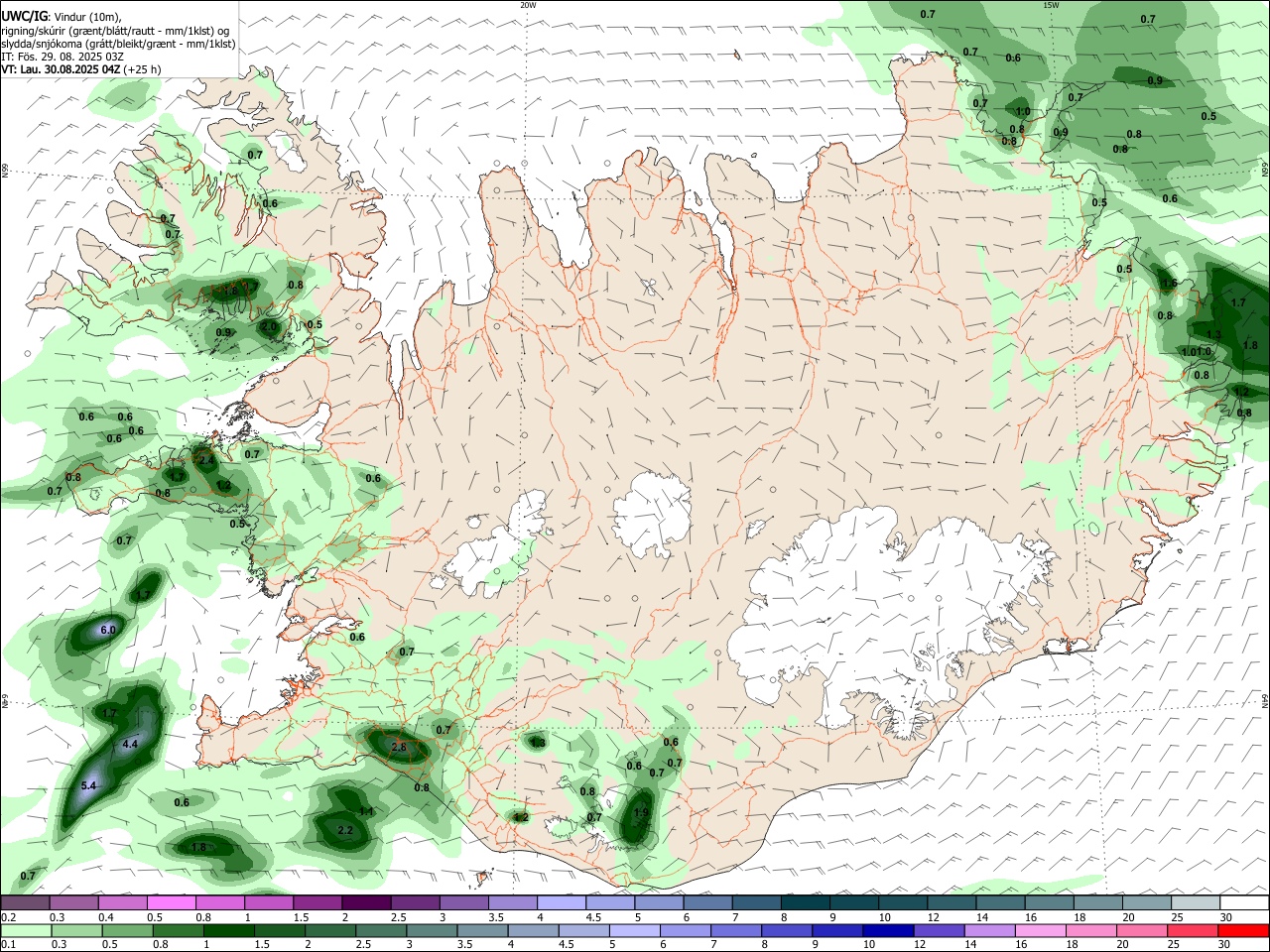The image size is (1270, 952).
Task: Click the 2.0 precipitation value in Westfjords
Action: point(269,325)
